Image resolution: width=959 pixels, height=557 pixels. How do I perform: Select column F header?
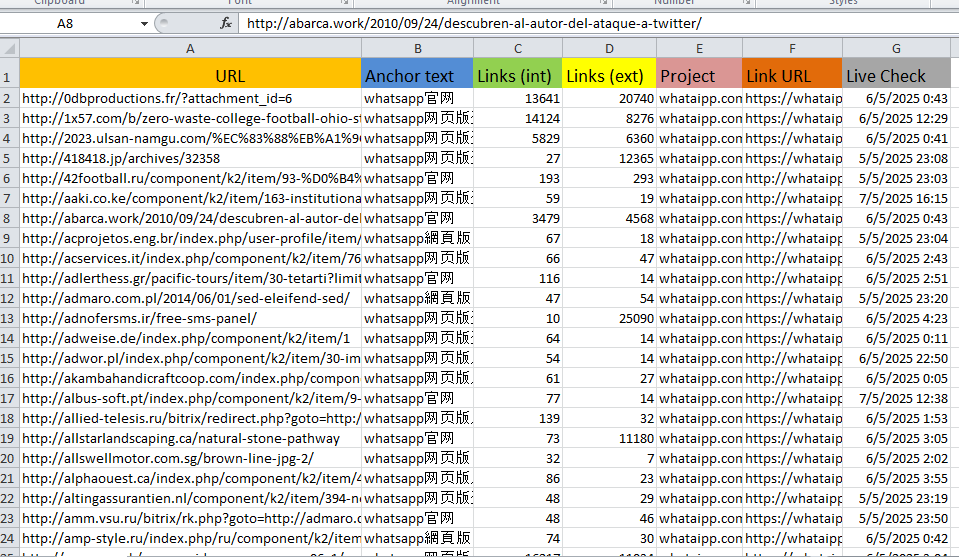[792, 48]
